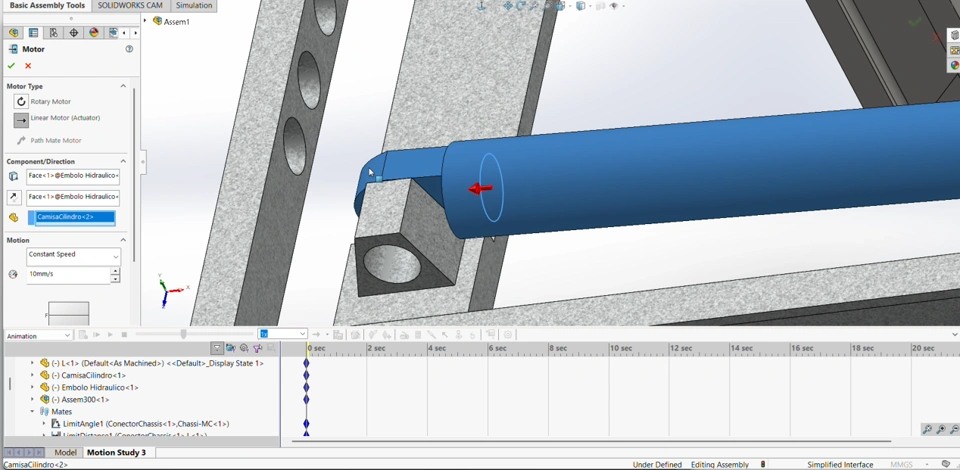Click the motion study filter funnel icon
The image size is (960, 470).
pos(217,348)
